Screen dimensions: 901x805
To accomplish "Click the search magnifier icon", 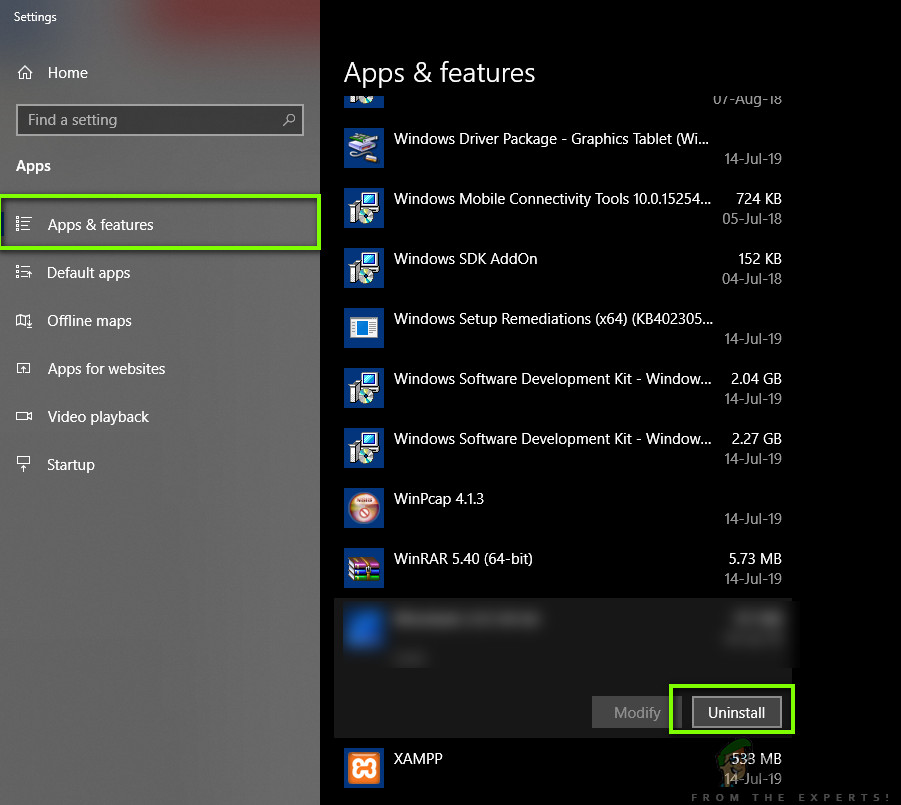I will 289,120.
